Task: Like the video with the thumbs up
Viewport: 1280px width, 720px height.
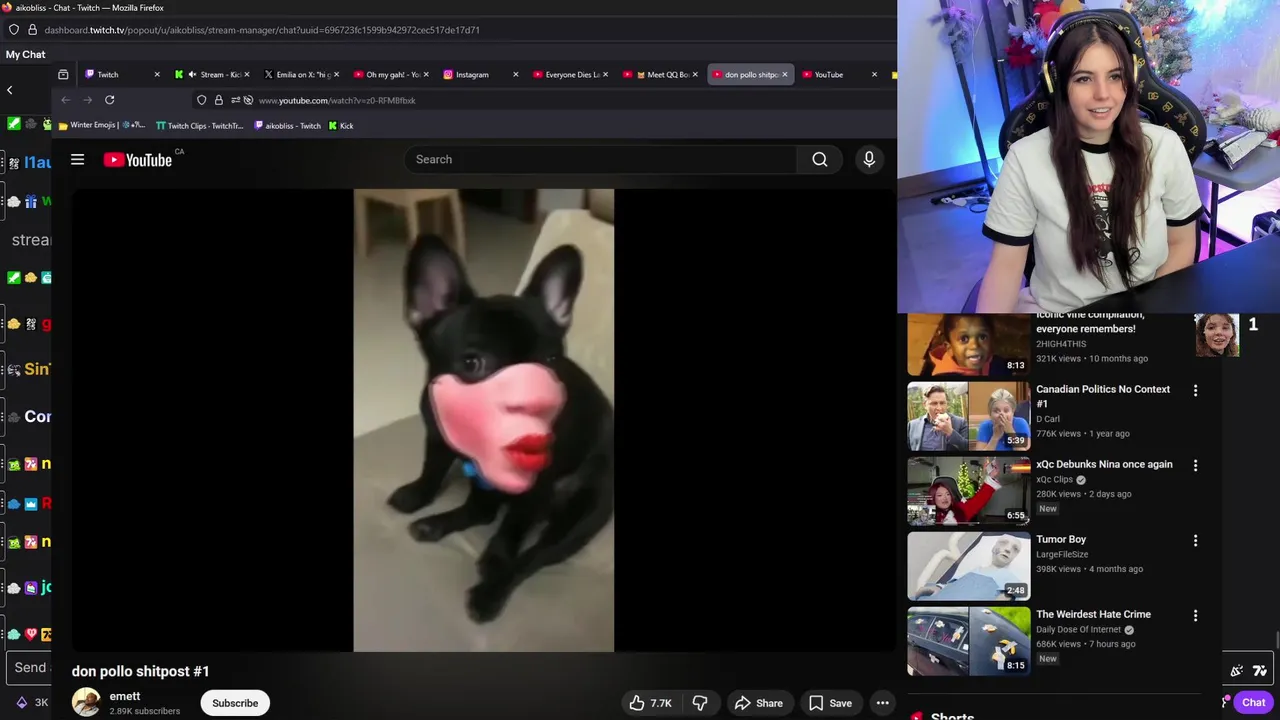Action: tap(650, 703)
